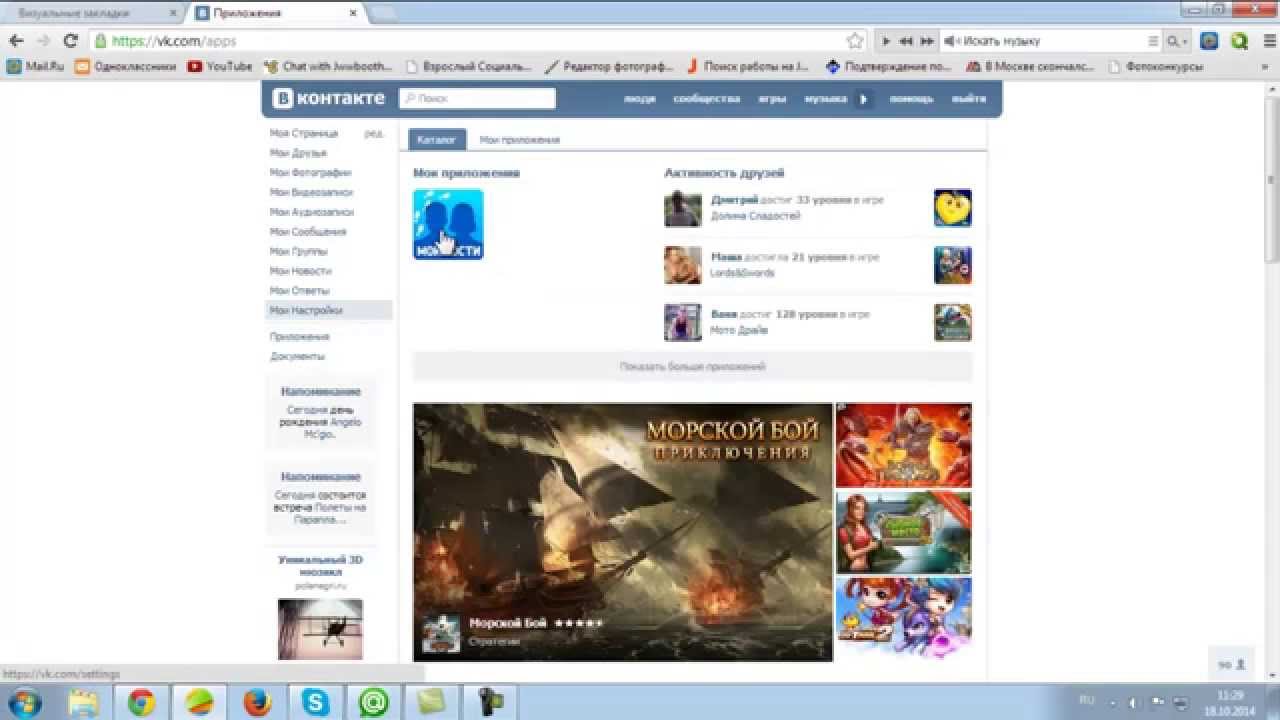Open the music search magnifier dropdown

click(1178, 41)
